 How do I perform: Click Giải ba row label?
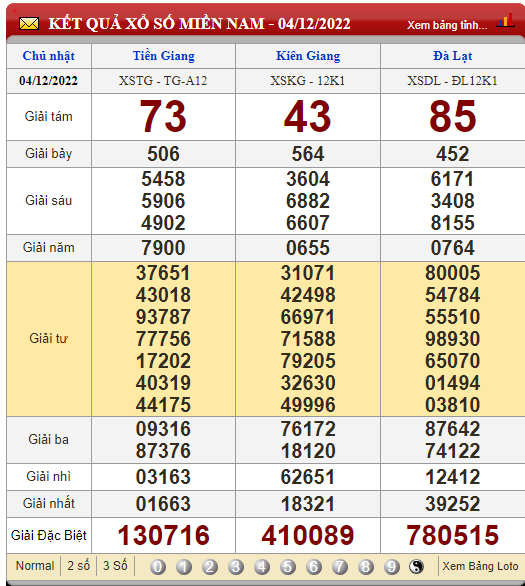(x=49, y=440)
